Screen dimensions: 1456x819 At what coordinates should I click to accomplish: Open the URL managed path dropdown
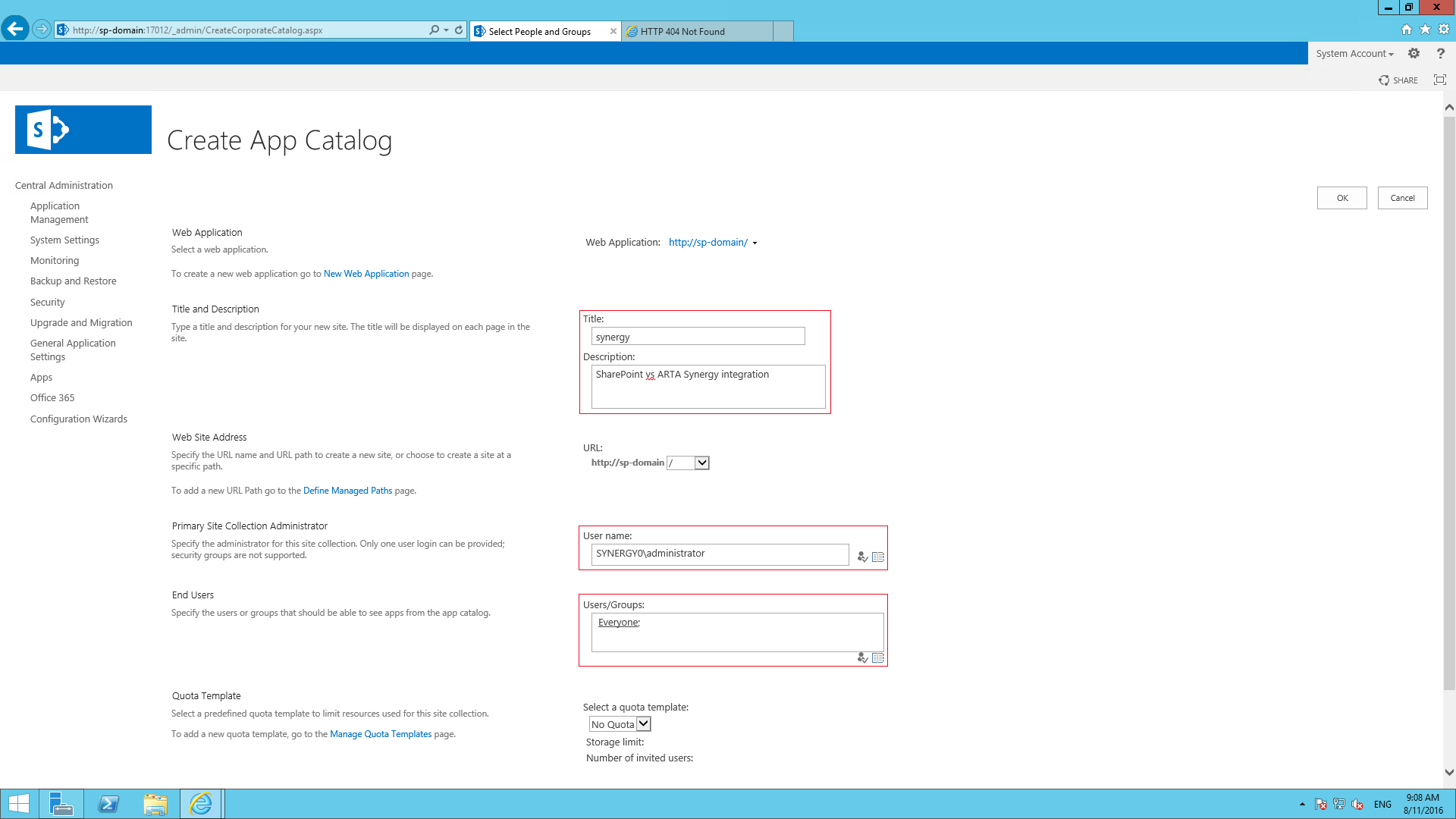coord(688,463)
